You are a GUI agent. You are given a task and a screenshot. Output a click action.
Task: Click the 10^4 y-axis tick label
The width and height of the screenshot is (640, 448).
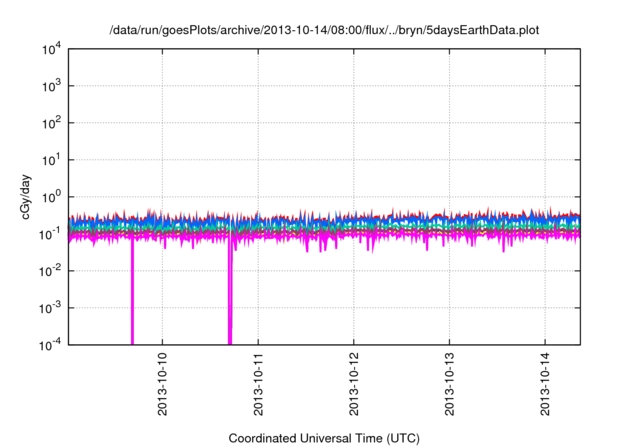pos(51,50)
